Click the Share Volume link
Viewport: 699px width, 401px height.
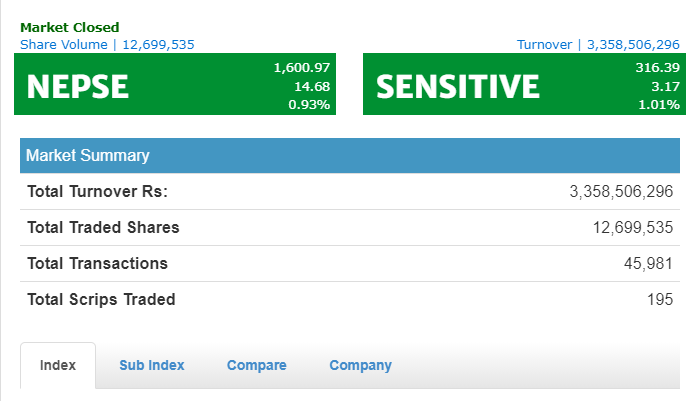(x=107, y=44)
